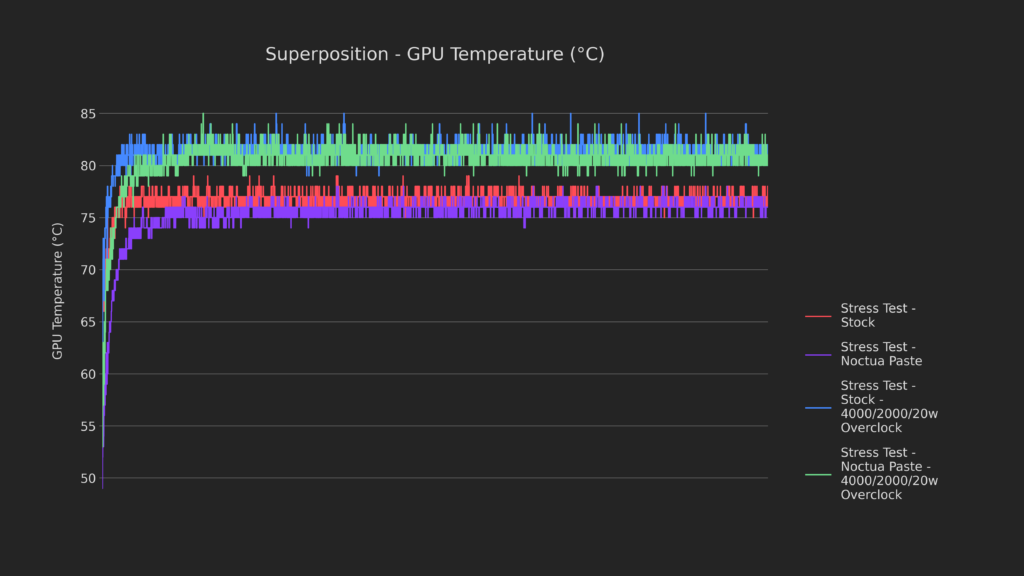Image resolution: width=1024 pixels, height=576 pixels.
Task: Toggle the plain 'Stress Test - Stock' legend label
Action: pos(878,316)
